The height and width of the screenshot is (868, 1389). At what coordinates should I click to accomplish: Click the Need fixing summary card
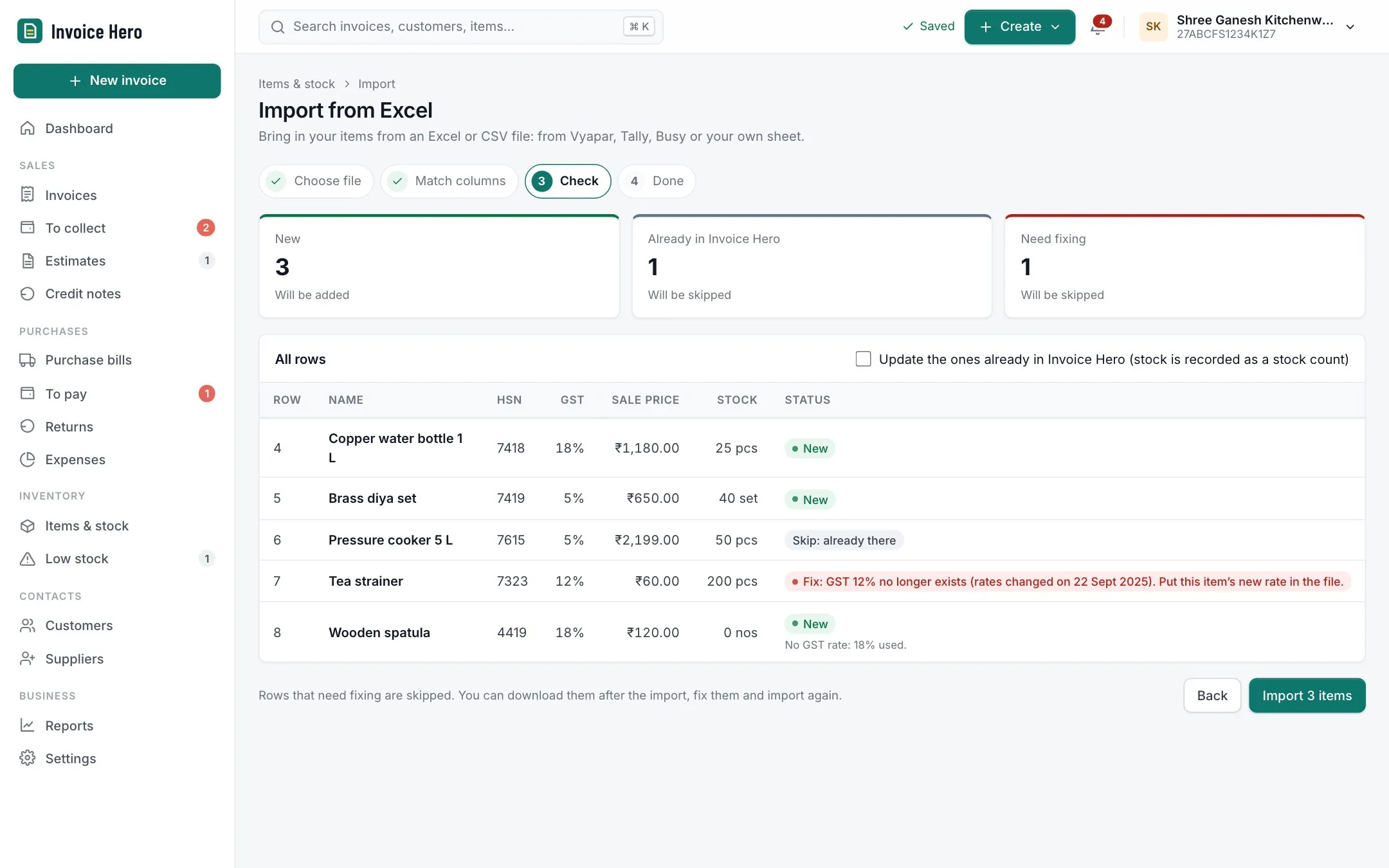click(1185, 266)
